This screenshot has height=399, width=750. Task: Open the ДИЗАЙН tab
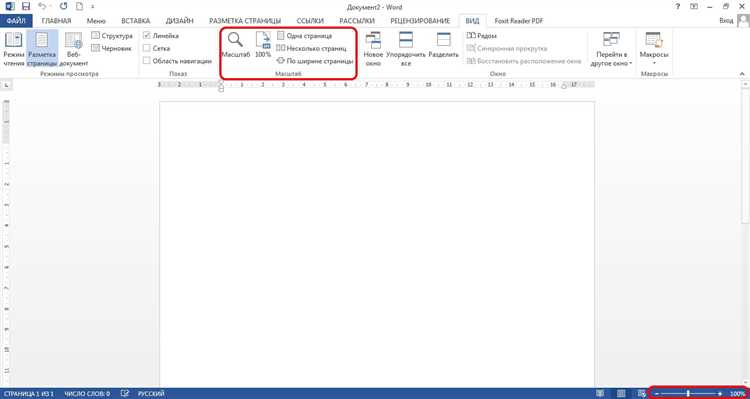179,21
